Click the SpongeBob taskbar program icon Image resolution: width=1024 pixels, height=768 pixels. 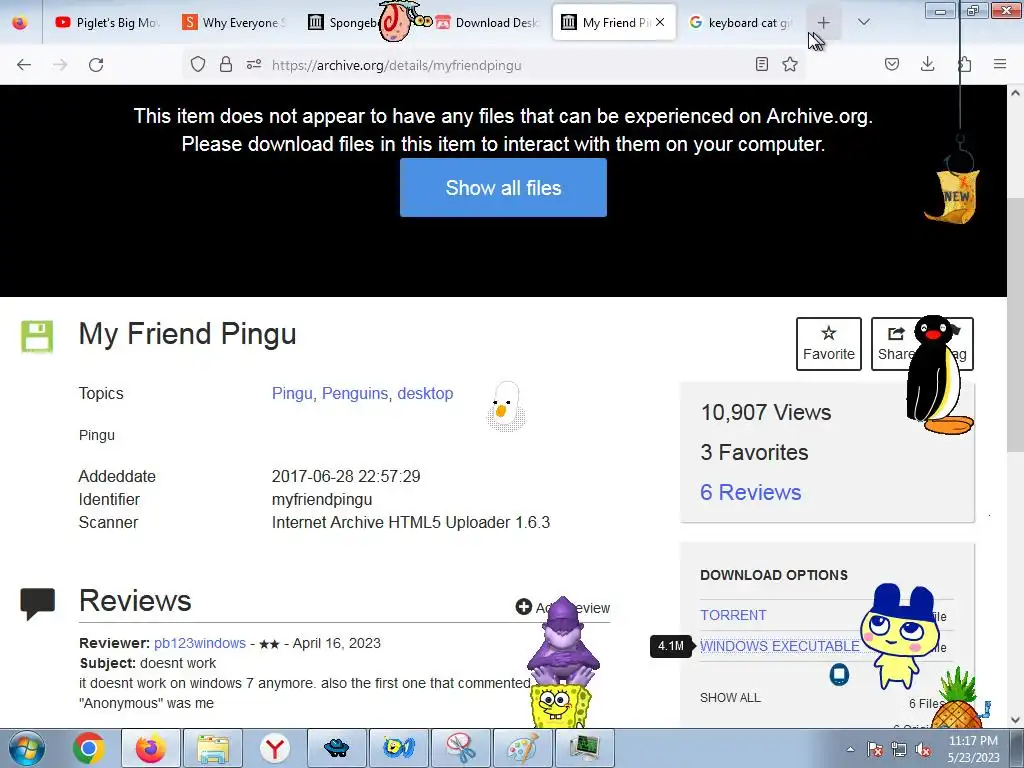399,748
